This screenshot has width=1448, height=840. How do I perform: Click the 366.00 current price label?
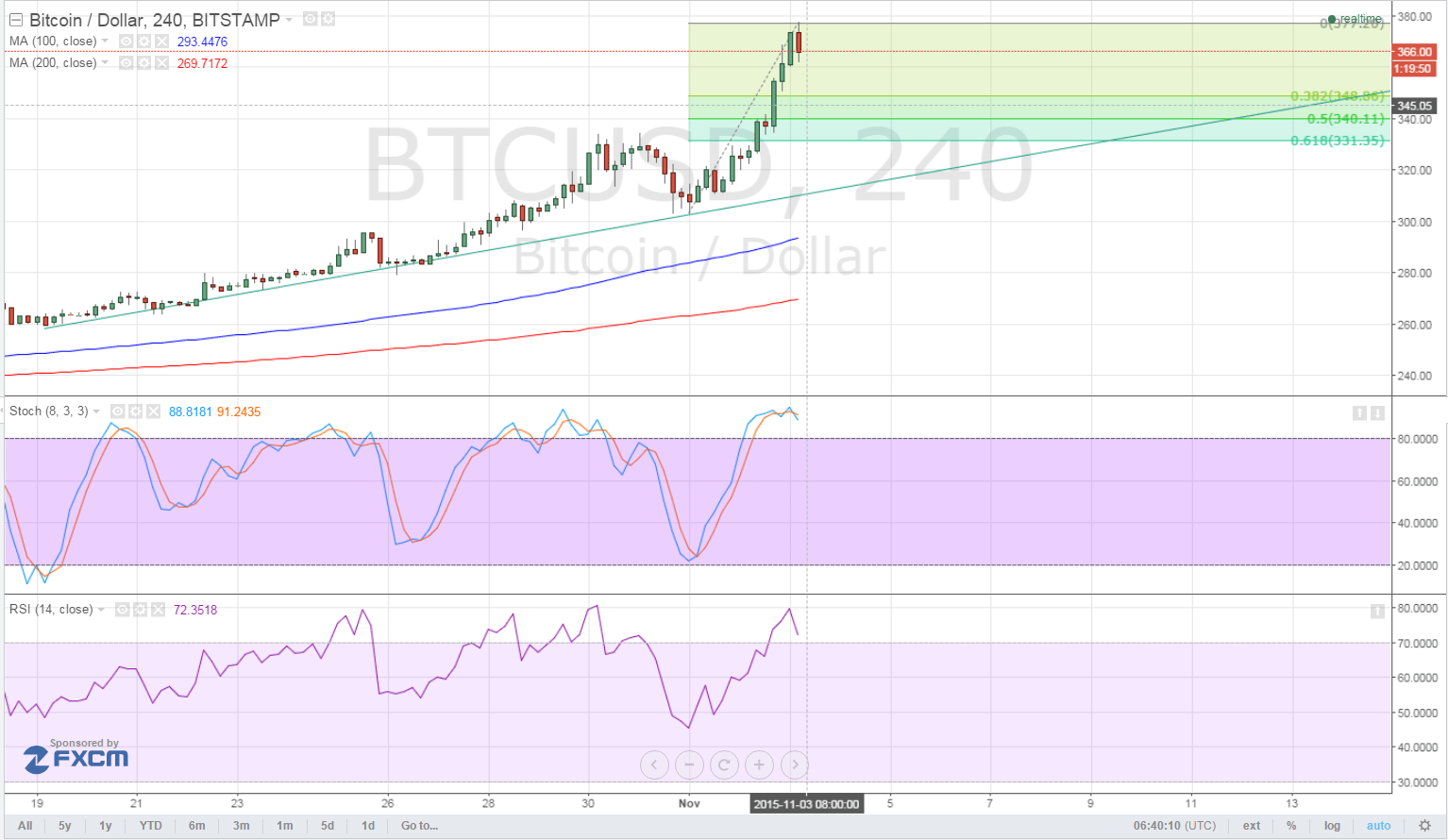coord(1414,52)
